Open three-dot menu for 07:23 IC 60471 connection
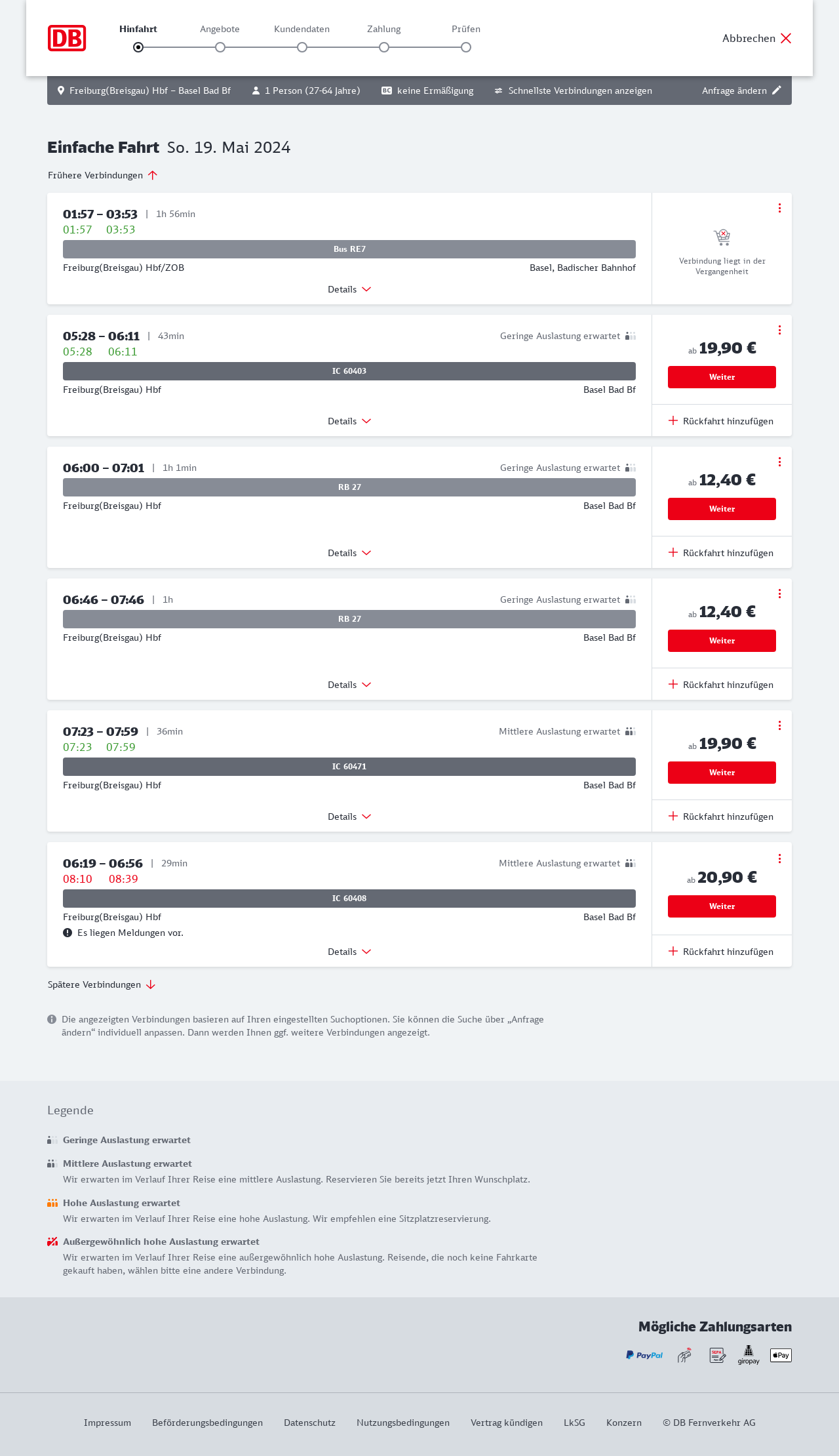The height and width of the screenshot is (1456, 839). click(x=779, y=725)
